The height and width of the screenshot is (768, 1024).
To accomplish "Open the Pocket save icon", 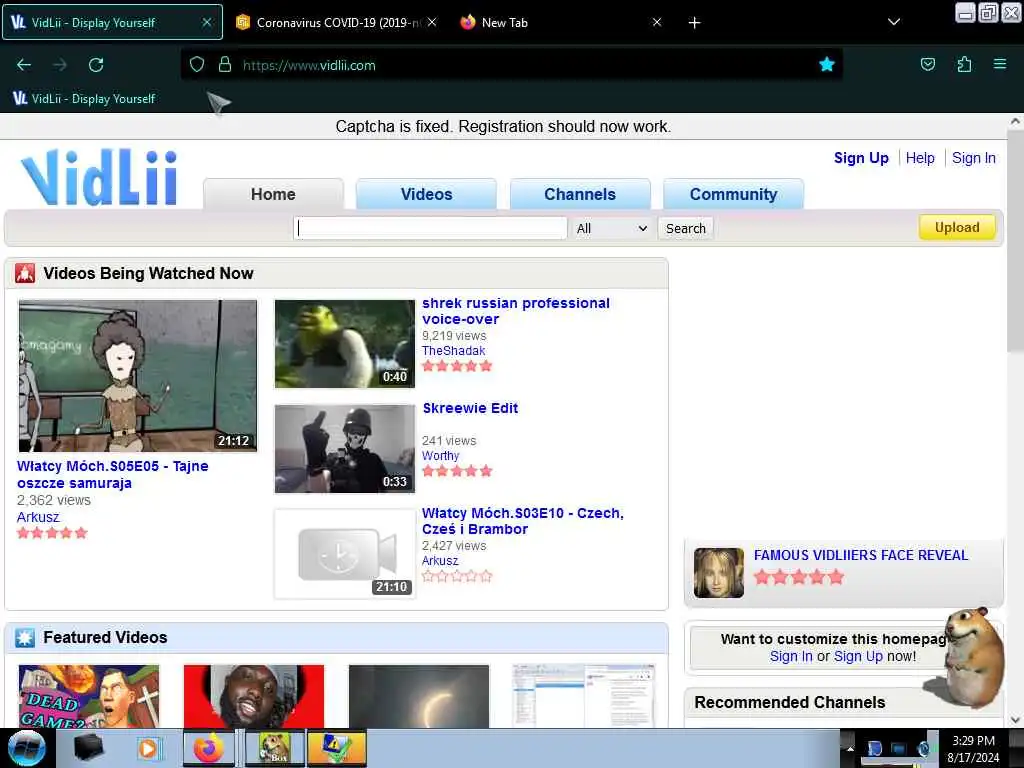I will [927, 64].
